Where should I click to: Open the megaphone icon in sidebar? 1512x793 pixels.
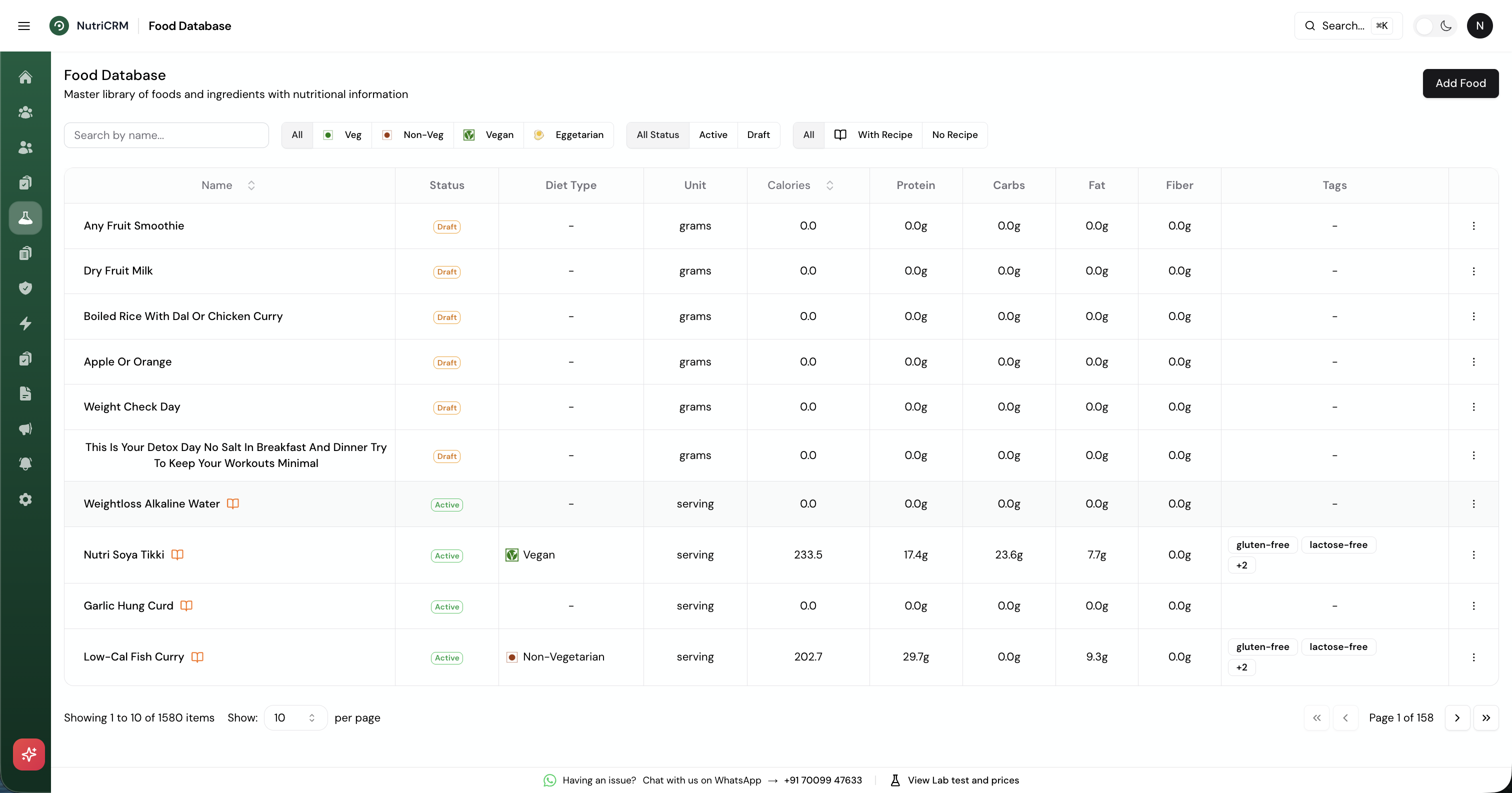25,429
